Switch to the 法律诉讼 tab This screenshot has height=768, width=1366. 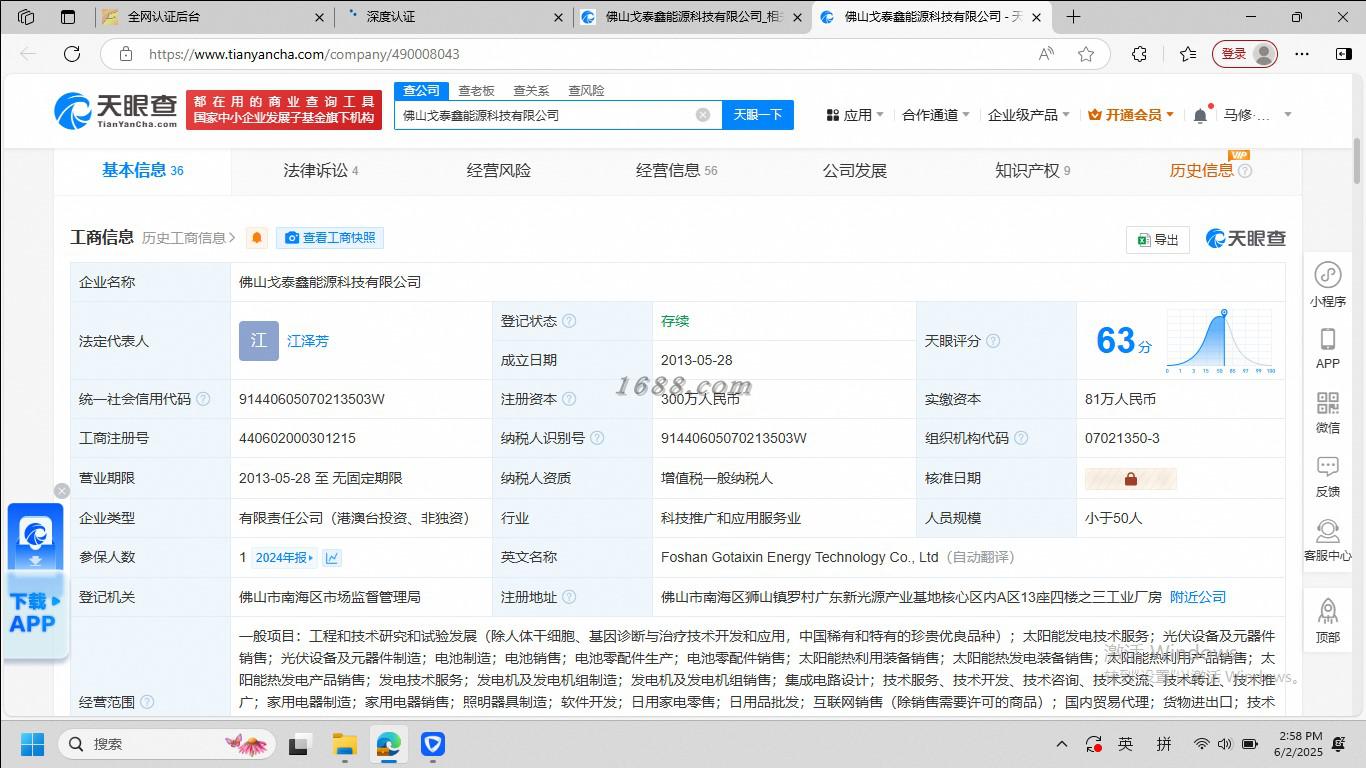click(321, 171)
